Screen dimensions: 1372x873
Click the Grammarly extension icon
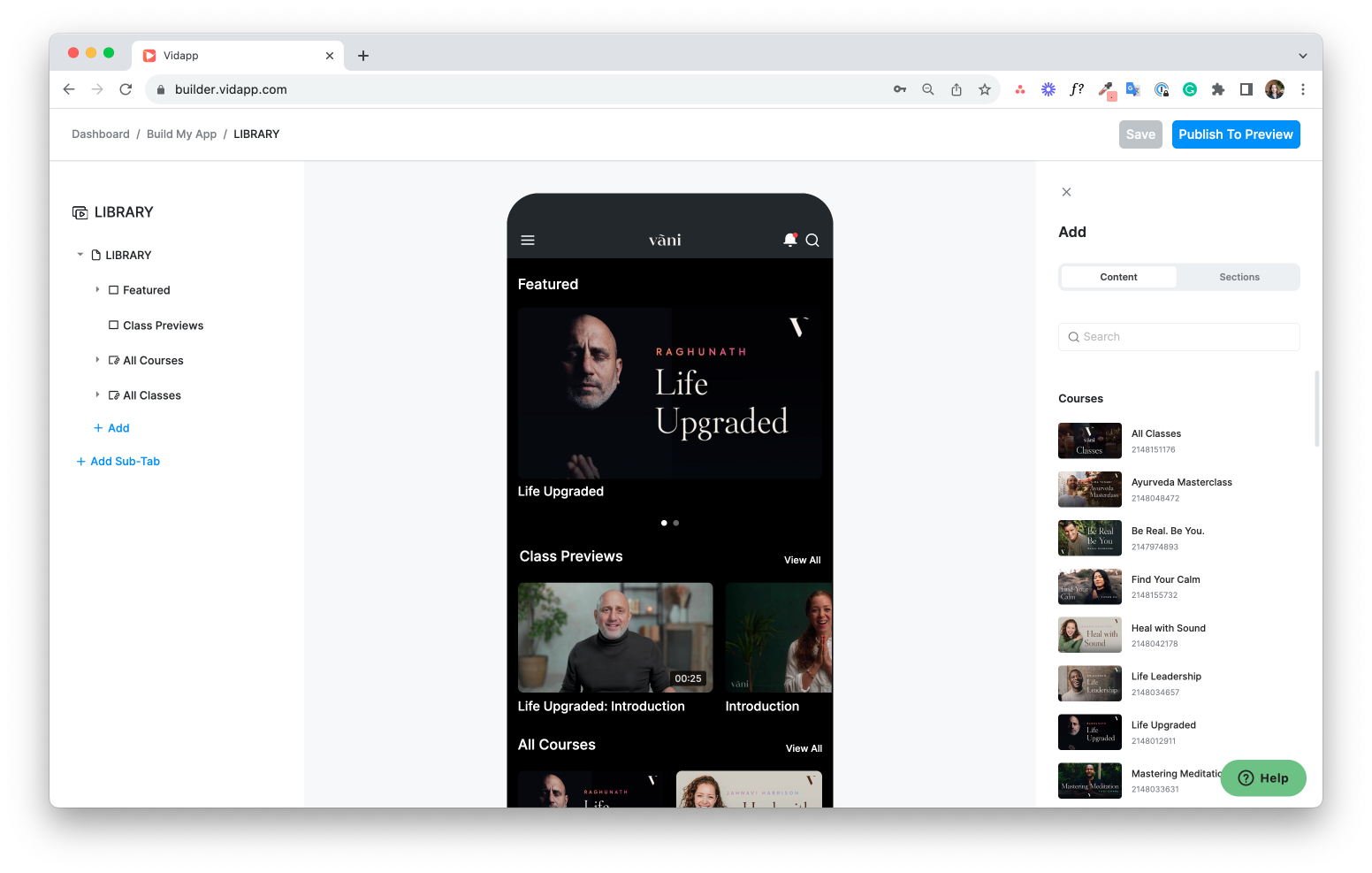tap(1190, 89)
